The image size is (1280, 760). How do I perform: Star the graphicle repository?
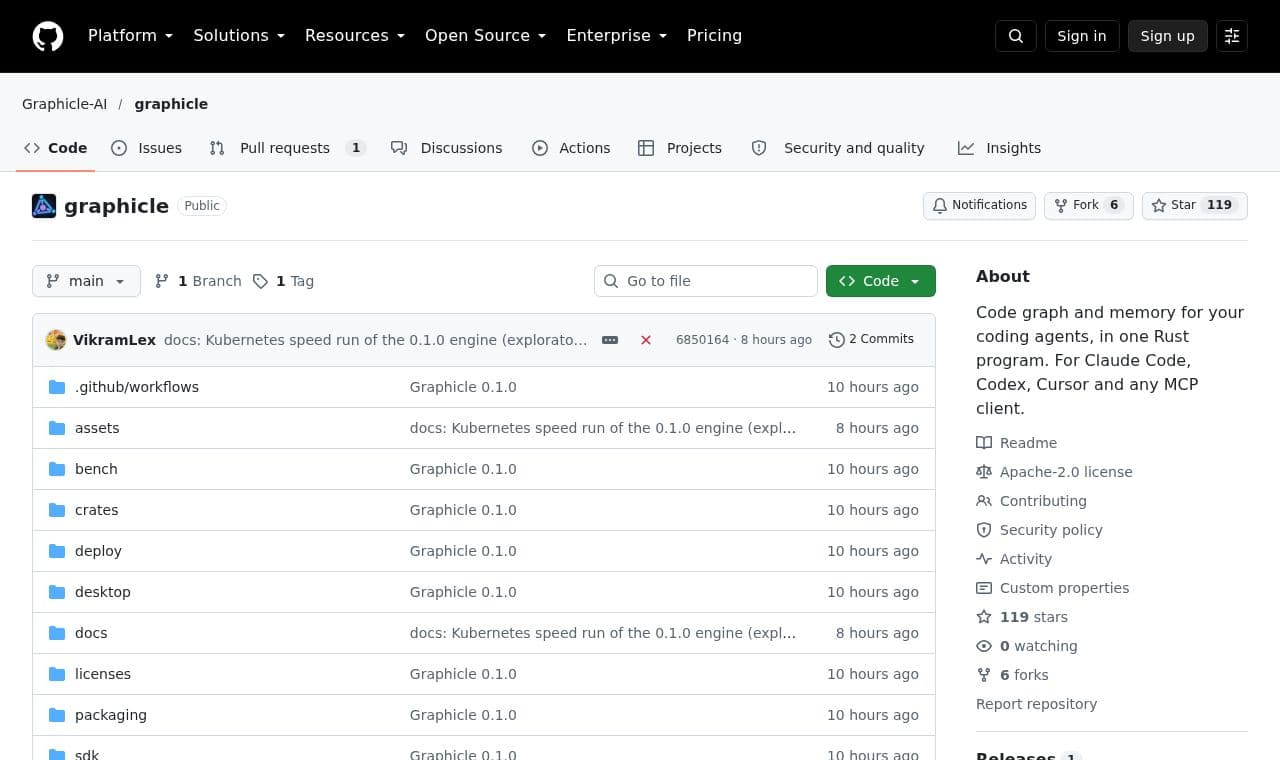1195,206
